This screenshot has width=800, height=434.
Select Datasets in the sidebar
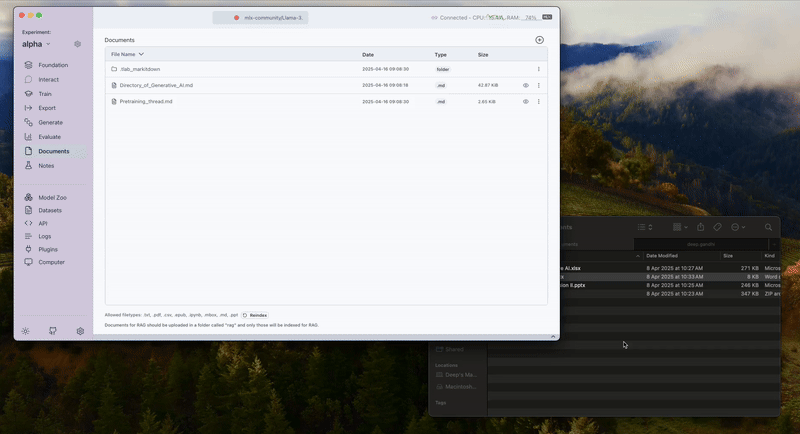click(50, 211)
